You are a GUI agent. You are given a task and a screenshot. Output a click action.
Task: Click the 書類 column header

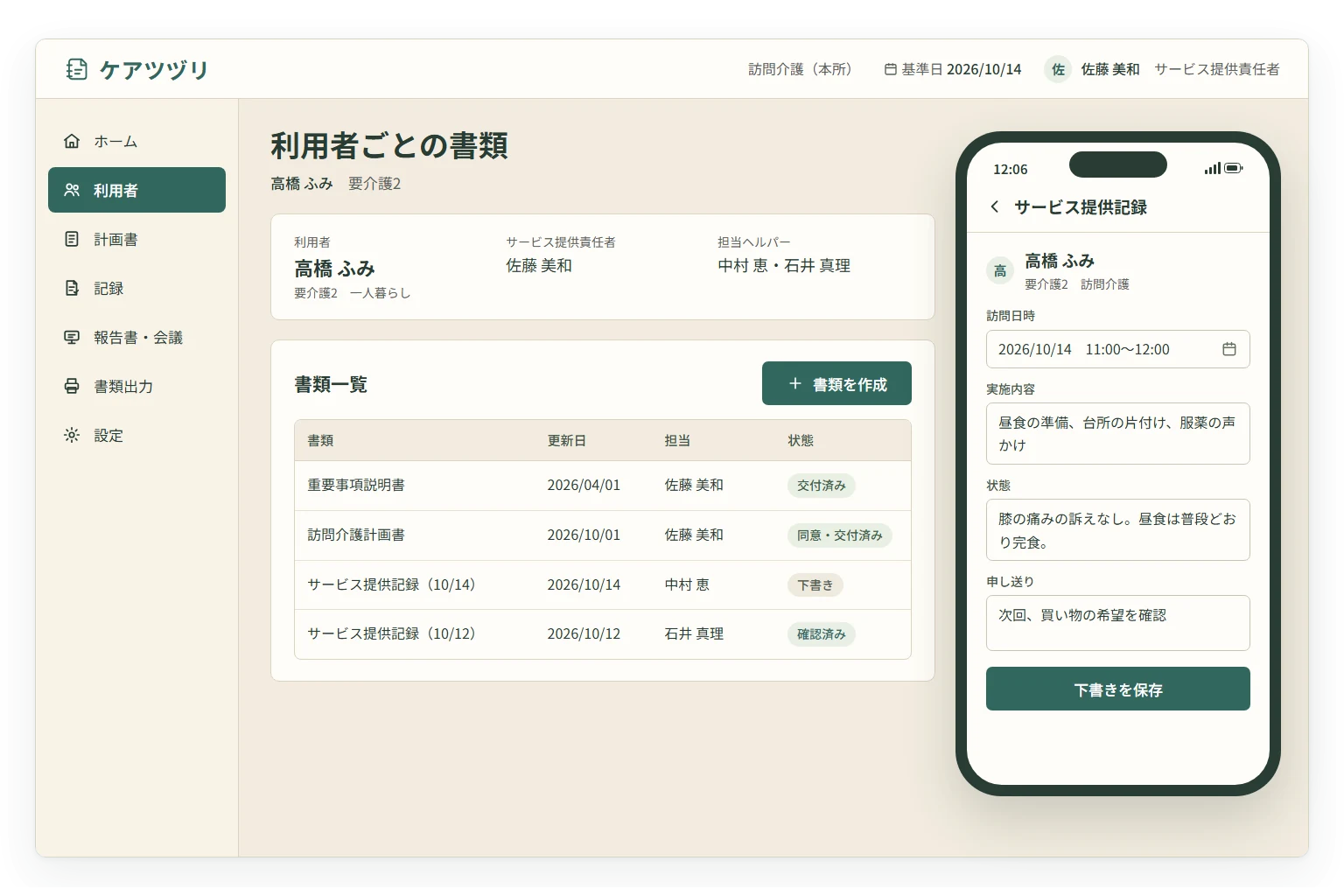320,440
